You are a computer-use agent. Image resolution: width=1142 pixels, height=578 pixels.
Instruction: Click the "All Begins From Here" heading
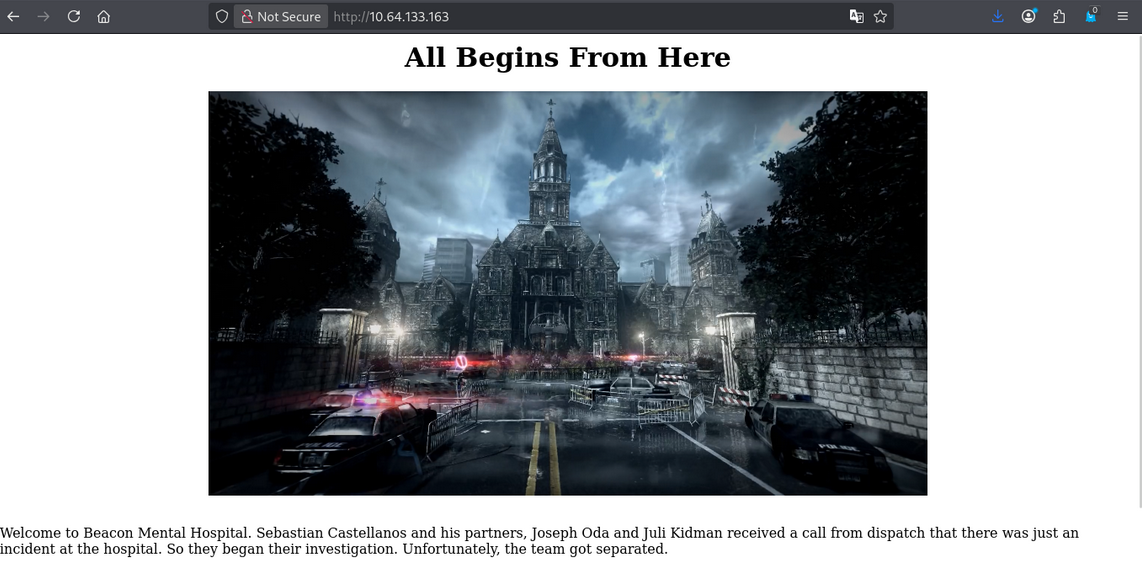(567, 58)
